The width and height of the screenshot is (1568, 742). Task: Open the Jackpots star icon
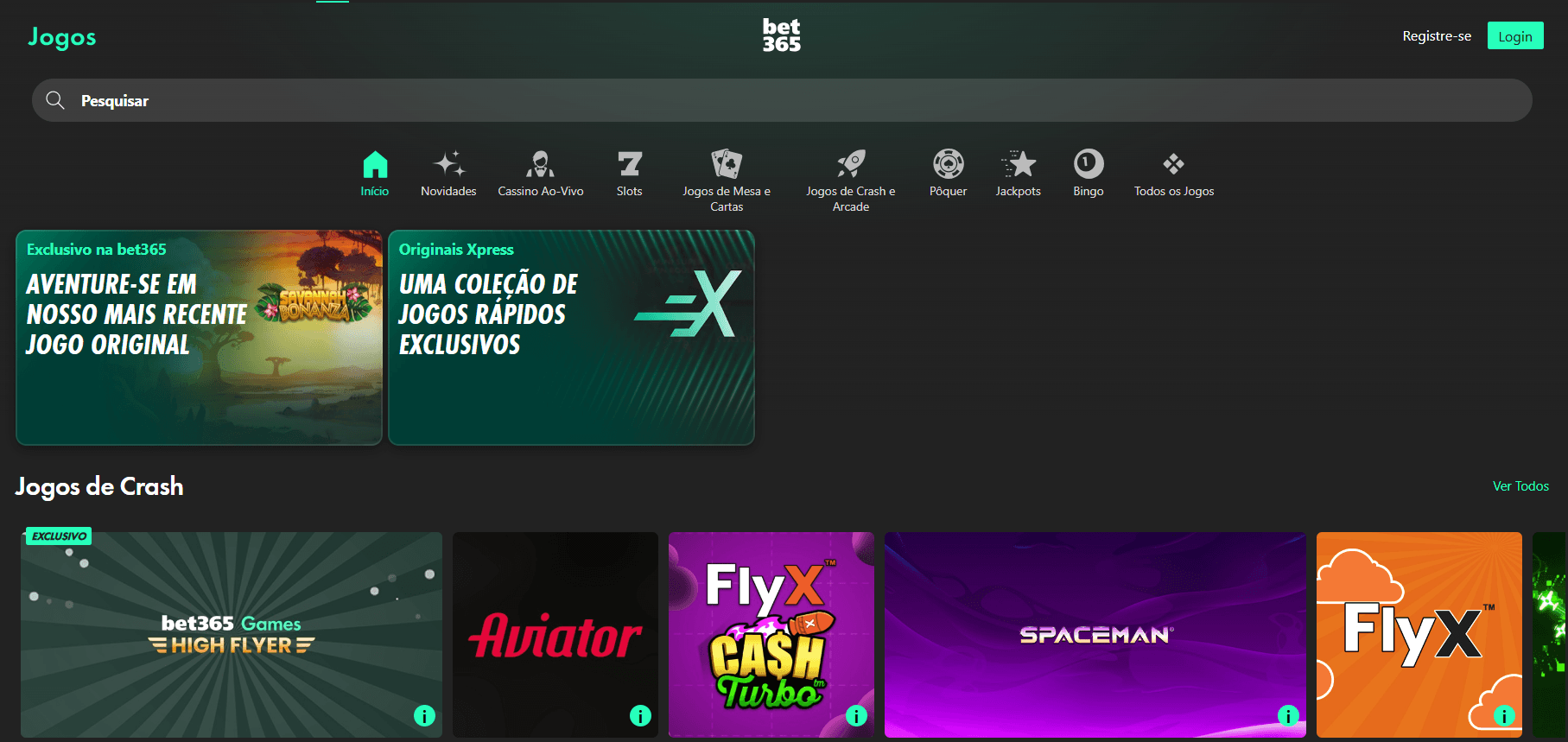[x=1019, y=163]
